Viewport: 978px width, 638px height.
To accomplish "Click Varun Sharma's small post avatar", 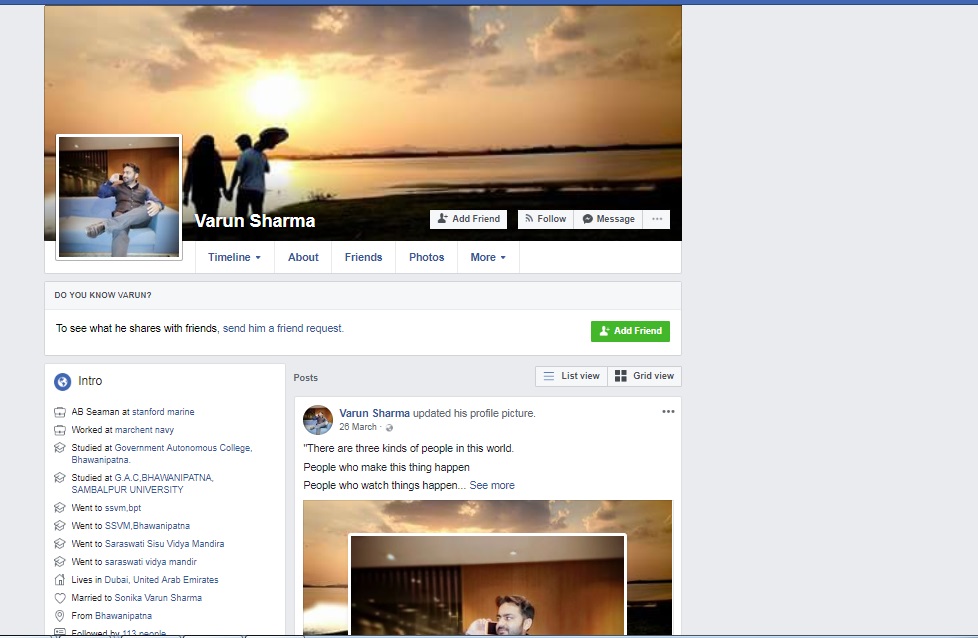I will [x=318, y=420].
